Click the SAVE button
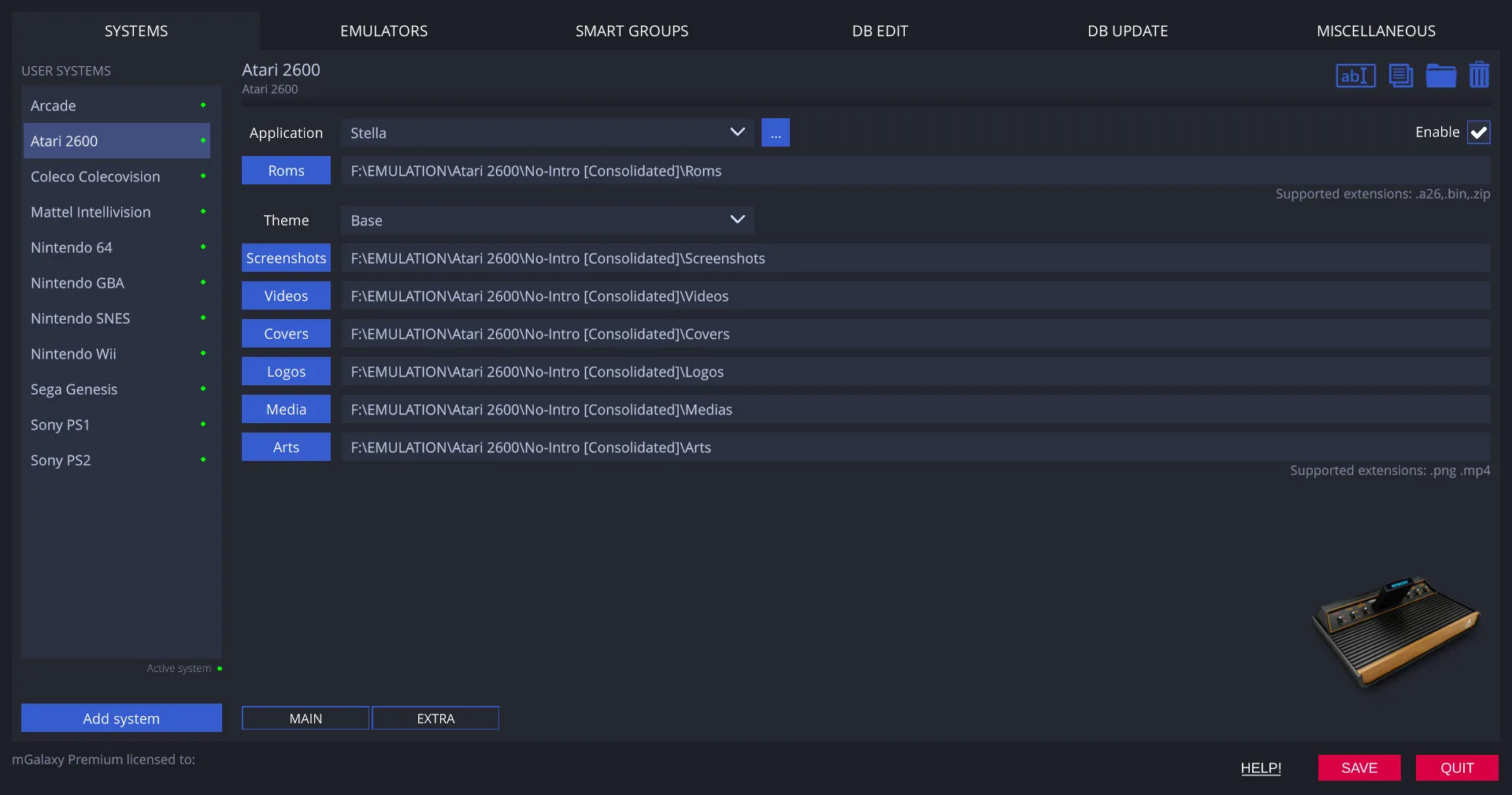 1359,767
